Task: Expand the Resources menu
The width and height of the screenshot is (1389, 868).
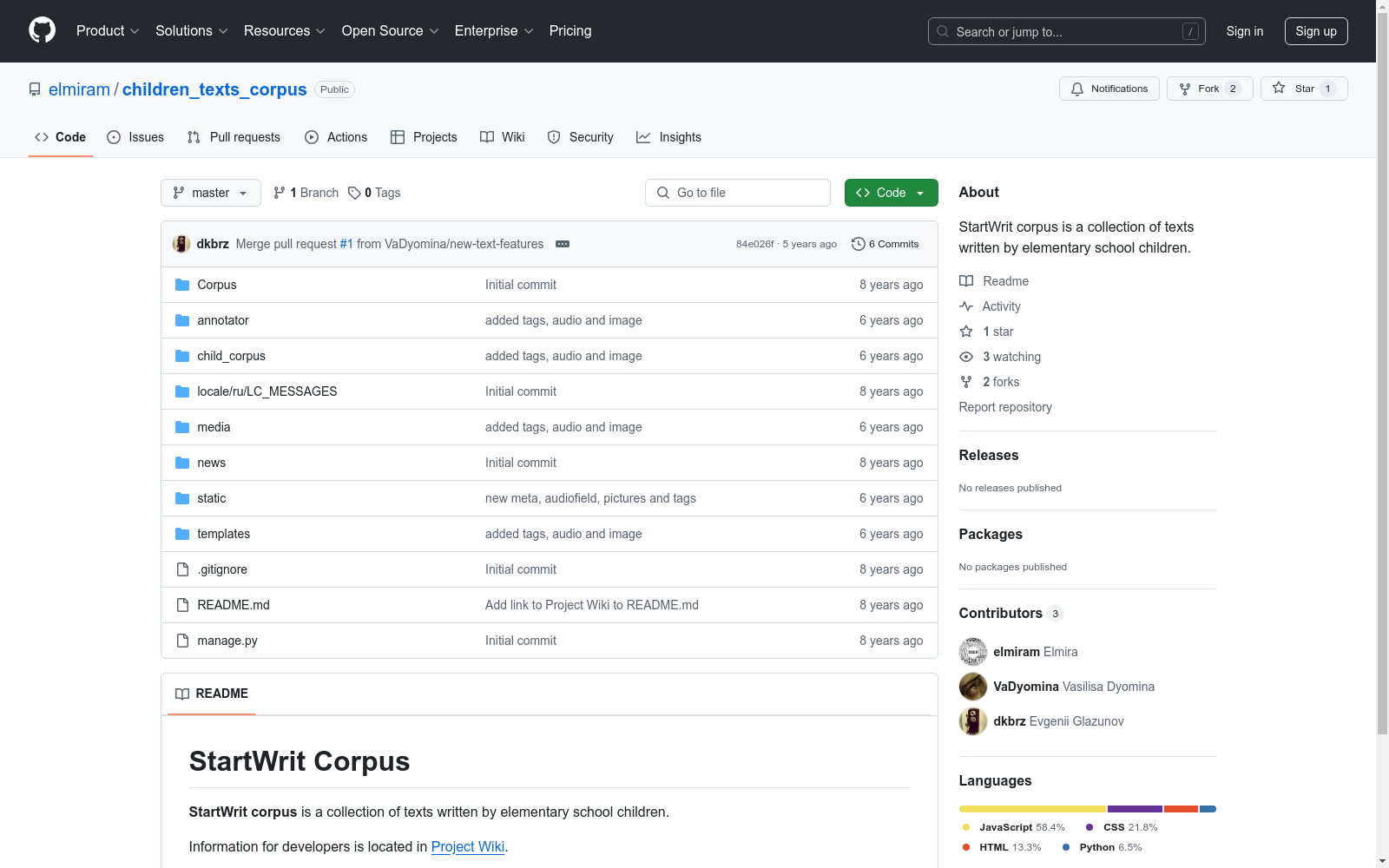Action: (285, 30)
